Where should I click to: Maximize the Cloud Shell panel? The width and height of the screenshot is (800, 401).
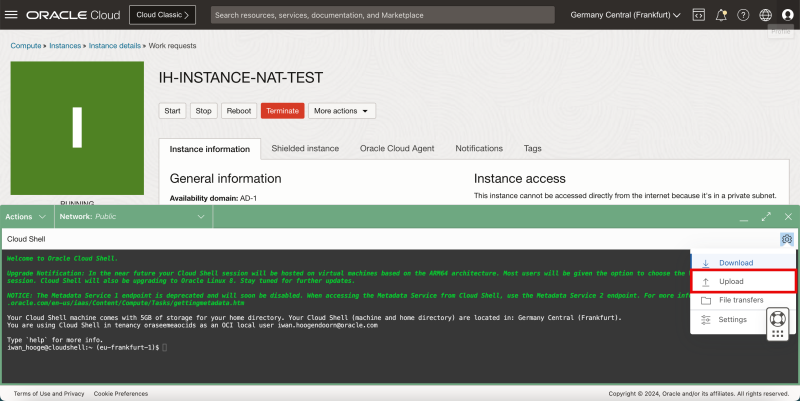pyautogui.click(x=766, y=217)
